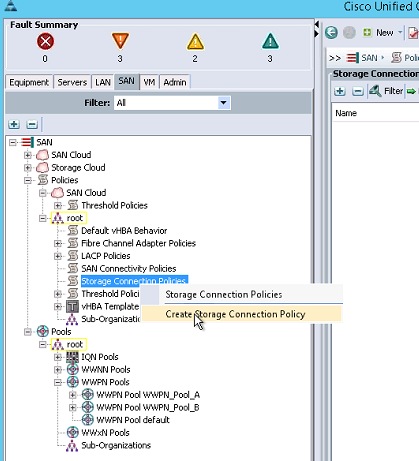Click the Pools target icon
Screen dimensions: 419x461
[x=43, y=331]
